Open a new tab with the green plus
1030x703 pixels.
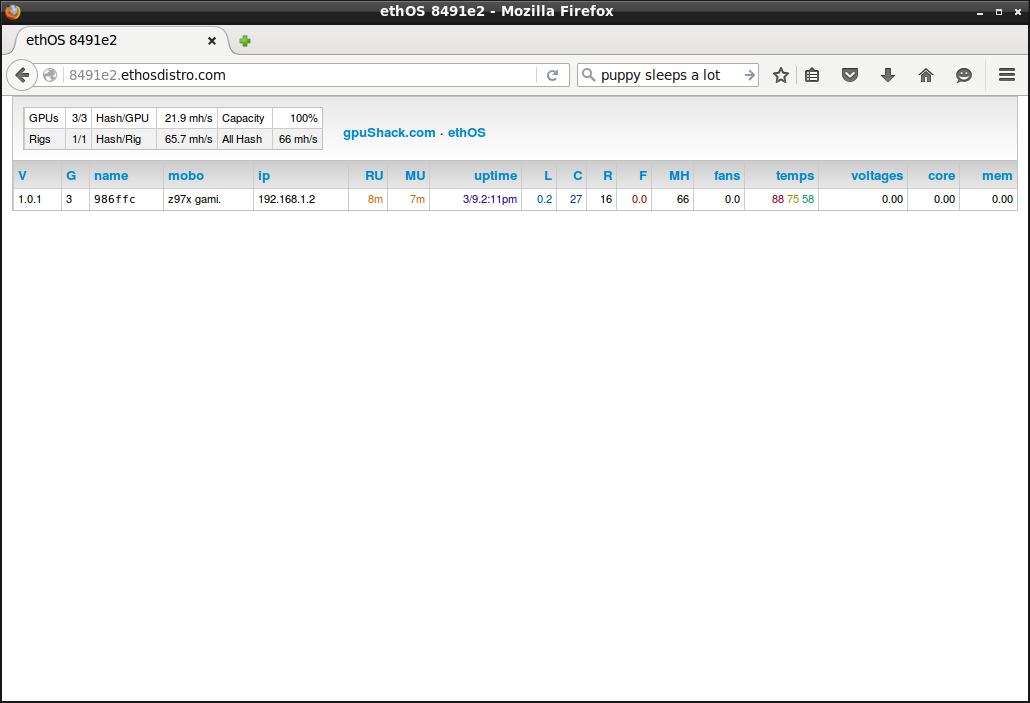tap(245, 41)
